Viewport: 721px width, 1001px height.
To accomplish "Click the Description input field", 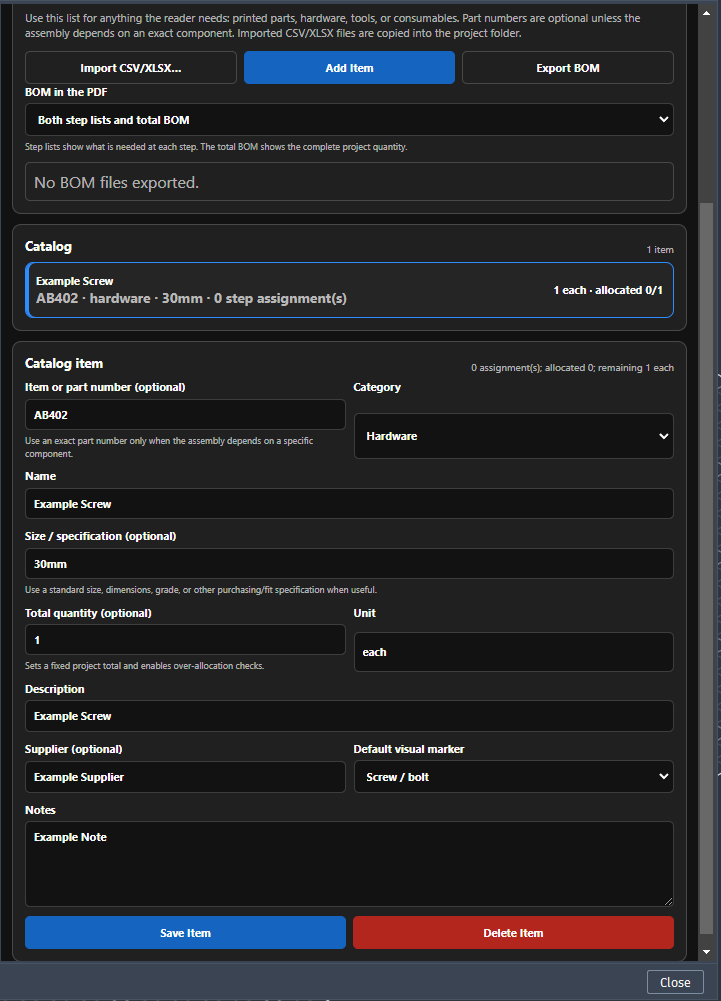I will pos(349,716).
